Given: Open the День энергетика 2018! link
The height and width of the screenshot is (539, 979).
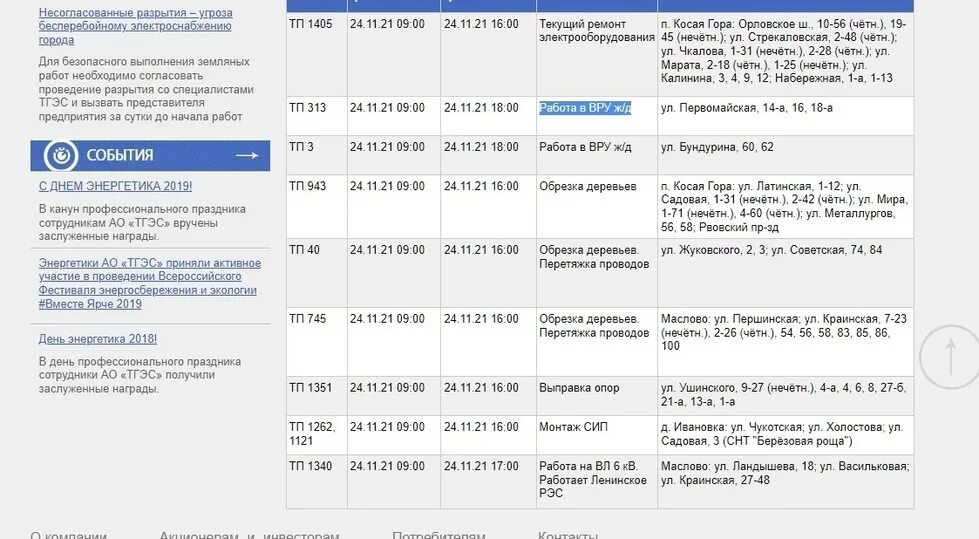Looking at the screenshot, I should [x=98, y=339].
